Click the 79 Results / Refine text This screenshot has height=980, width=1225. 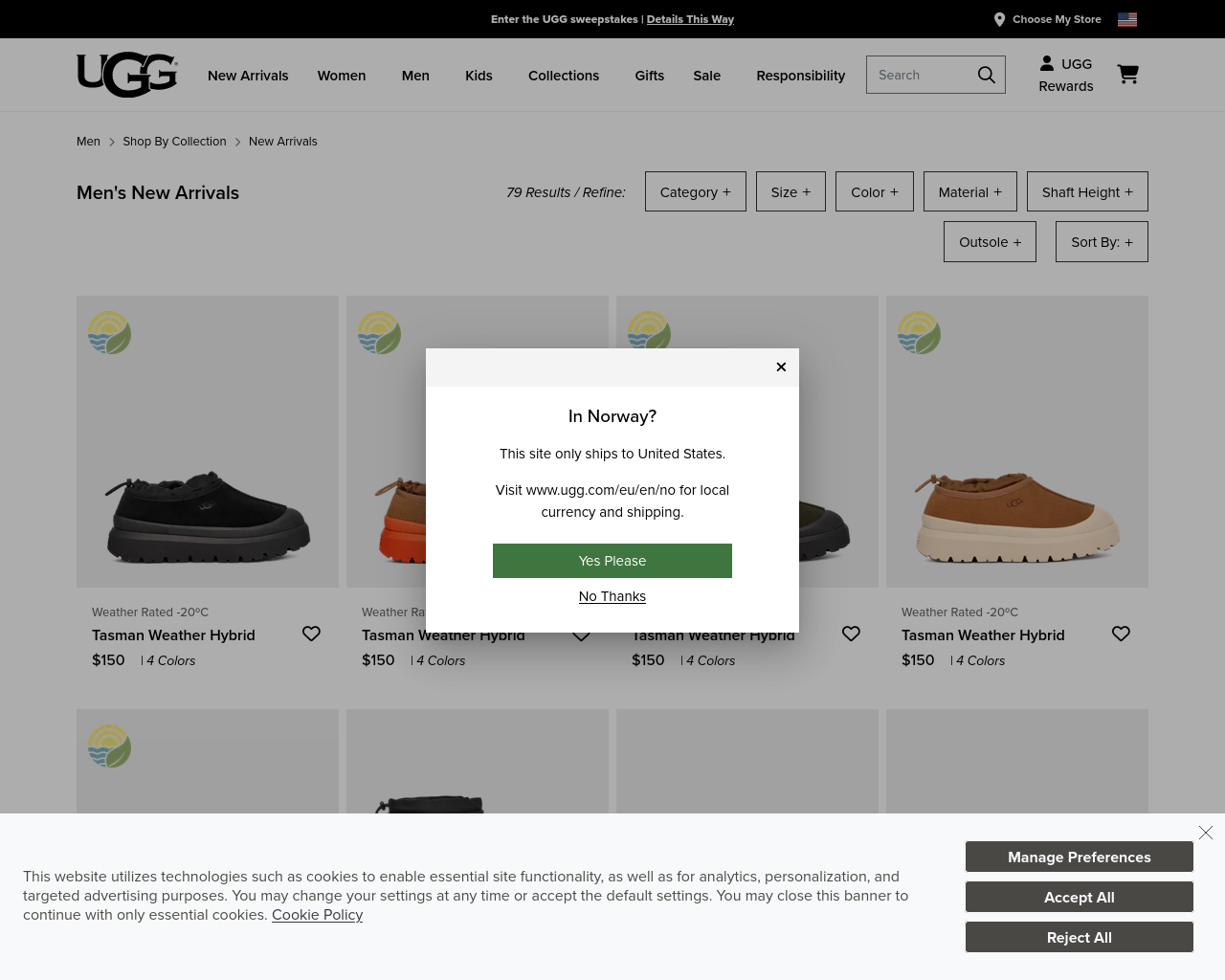point(566,192)
